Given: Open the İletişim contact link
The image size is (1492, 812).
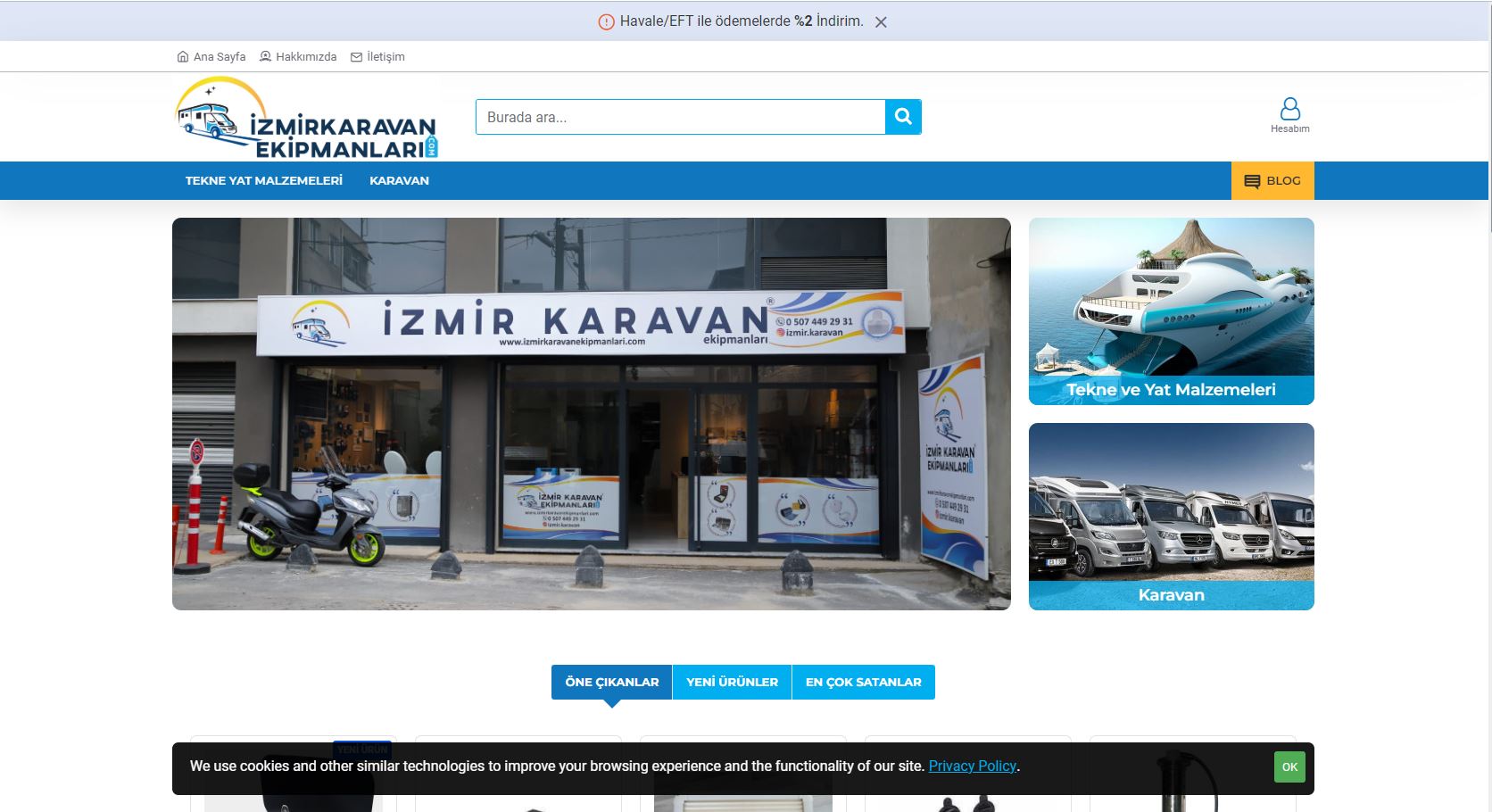Looking at the screenshot, I should pos(377,56).
